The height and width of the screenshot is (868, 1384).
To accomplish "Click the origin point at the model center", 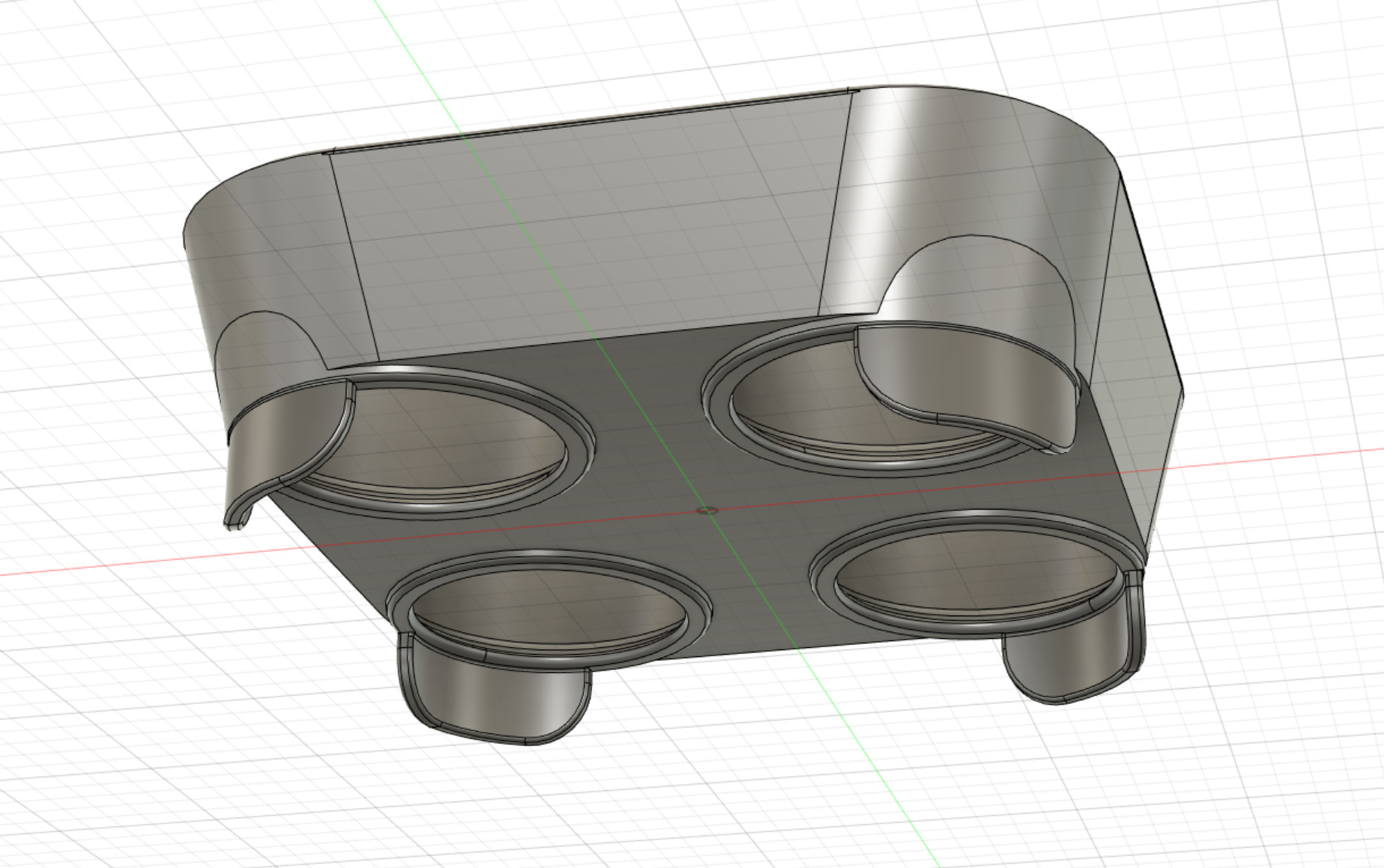I will 707,510.
